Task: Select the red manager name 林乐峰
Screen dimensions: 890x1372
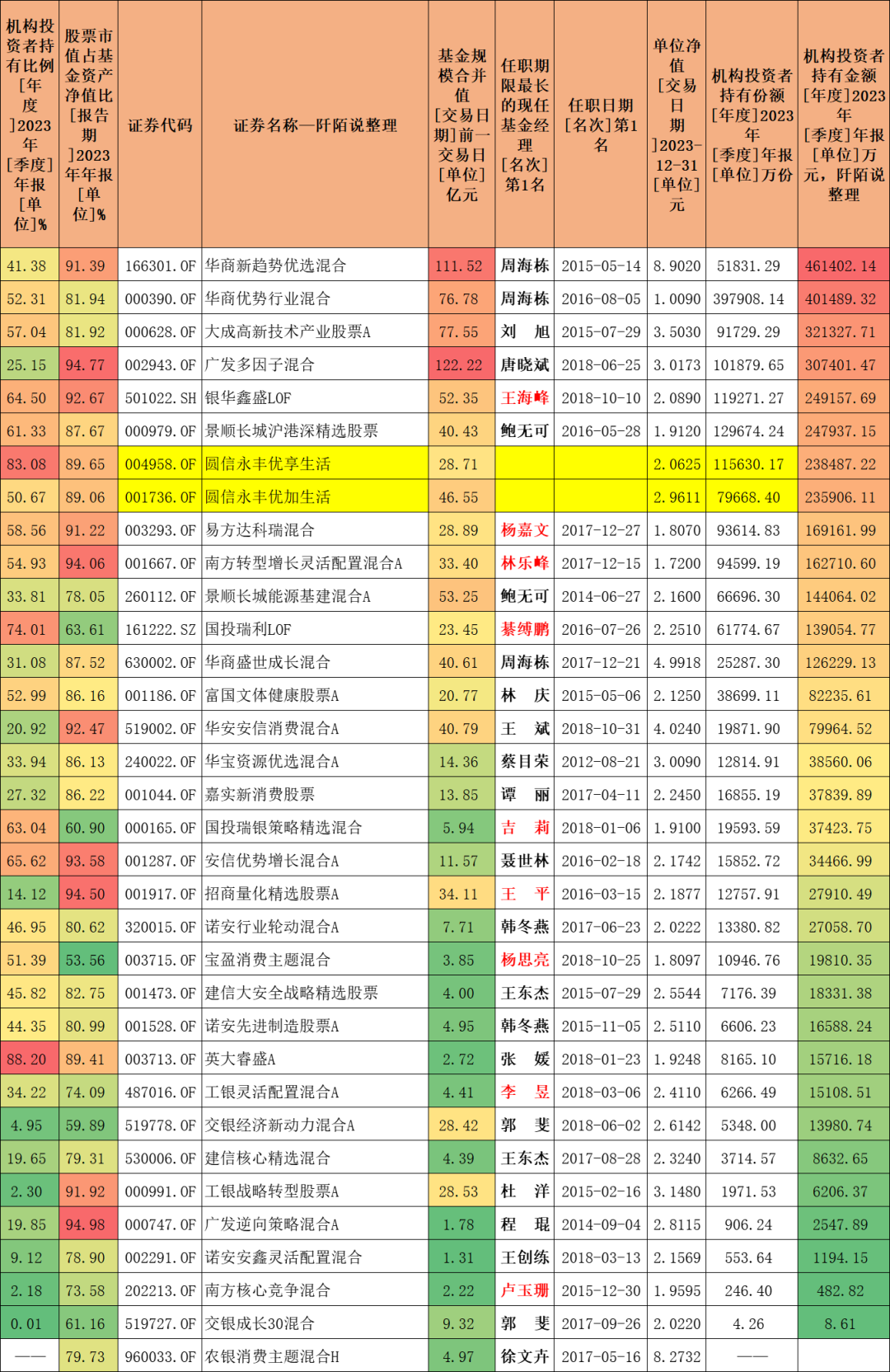Action: (x=525, y=563)
